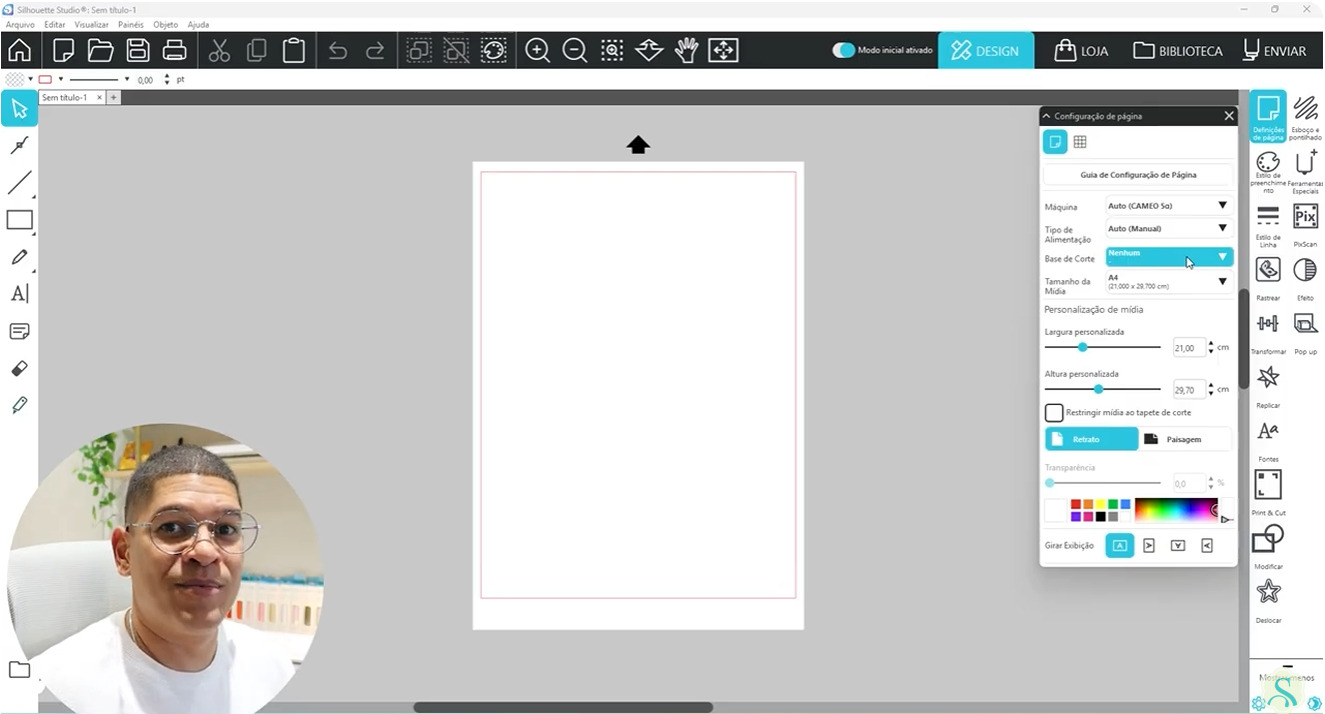
Task: Click Guia de Configuração de Página button
Action: coord(1138,175)
